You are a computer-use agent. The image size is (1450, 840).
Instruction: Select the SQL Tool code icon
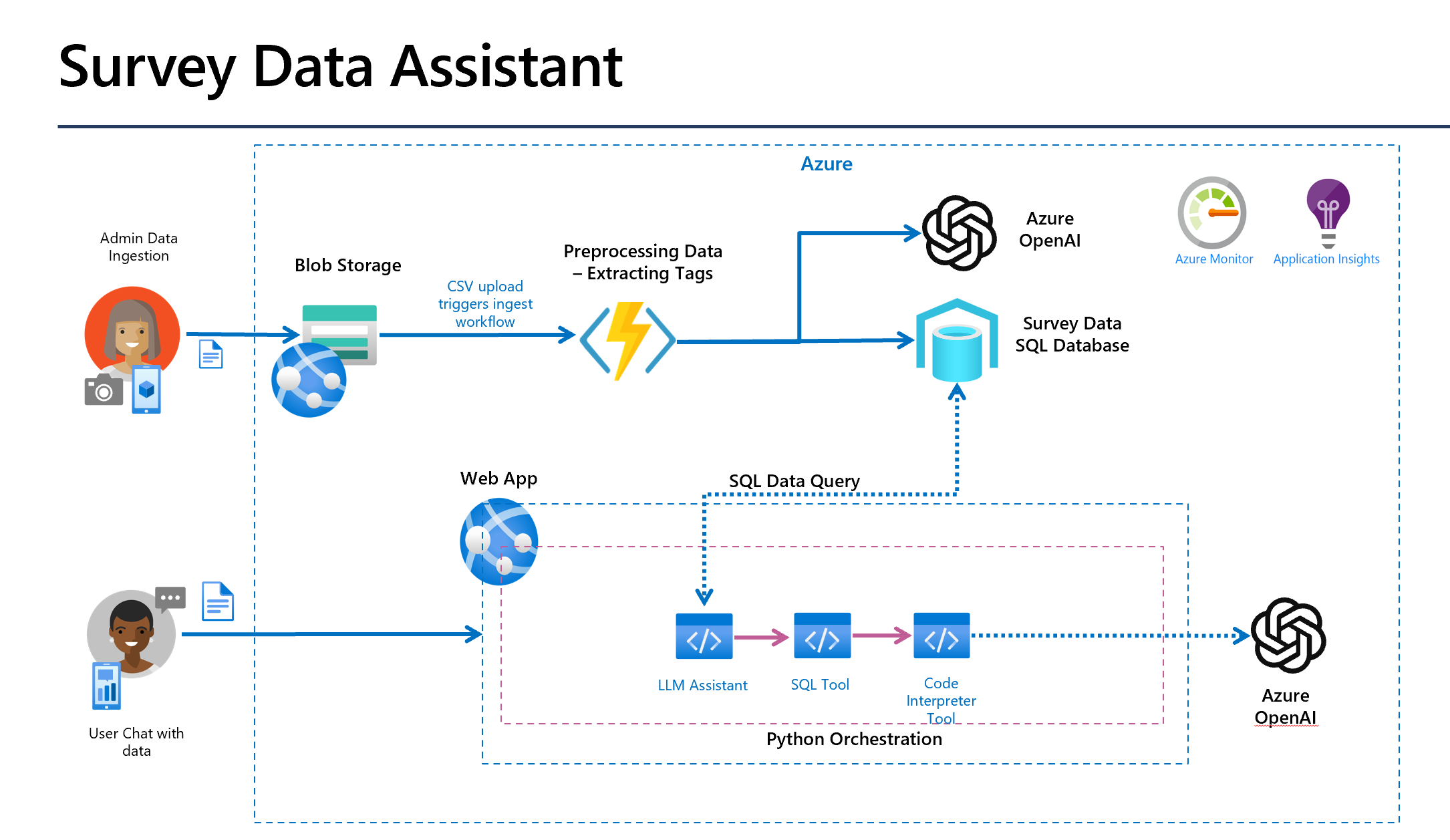point(822,636)
